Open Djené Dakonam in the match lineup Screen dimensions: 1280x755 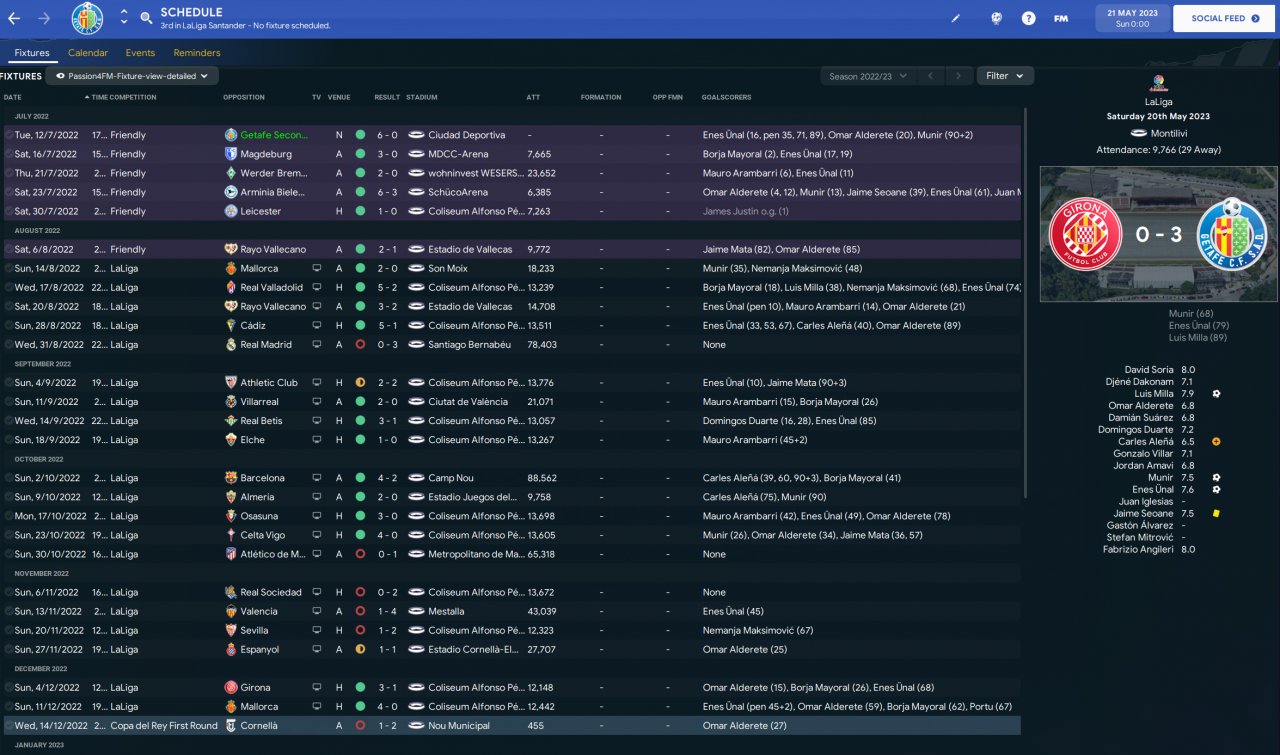coord(1141,382)
